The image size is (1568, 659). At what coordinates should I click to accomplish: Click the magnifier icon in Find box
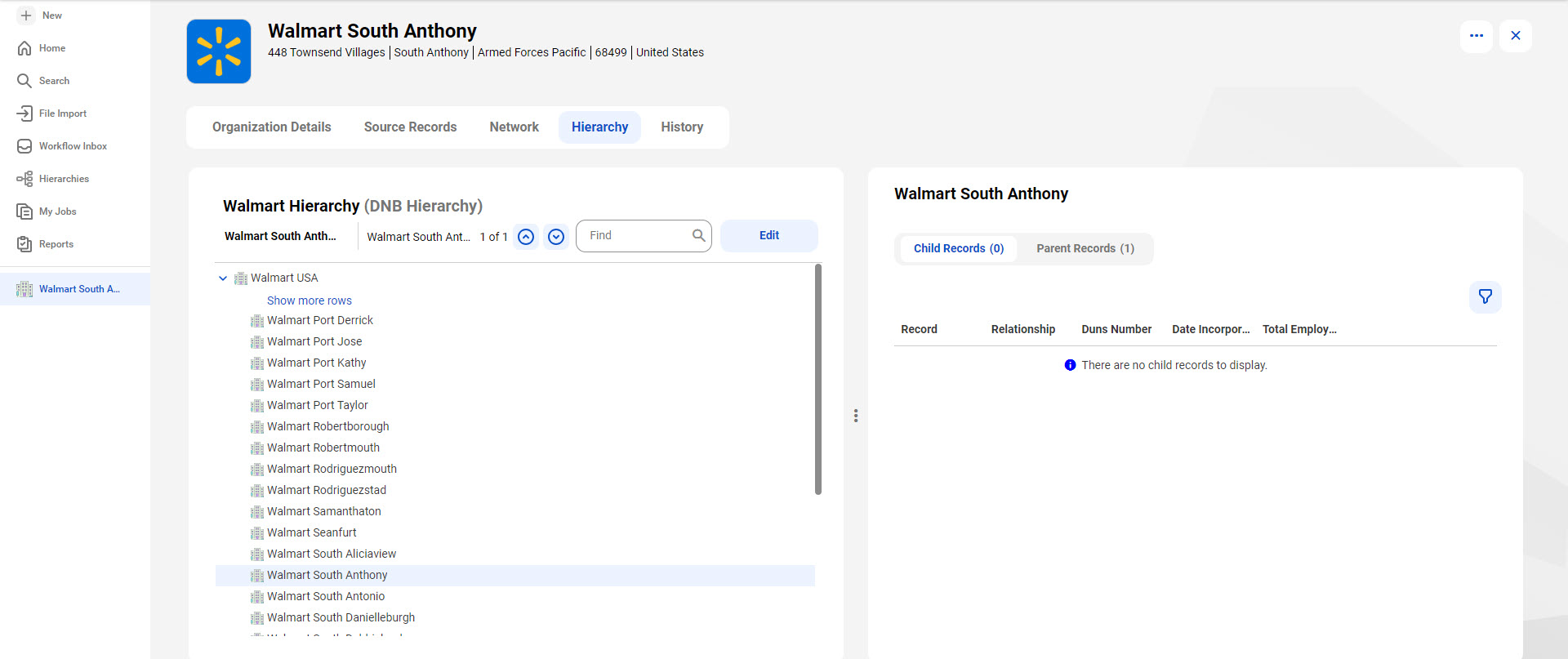698,236
